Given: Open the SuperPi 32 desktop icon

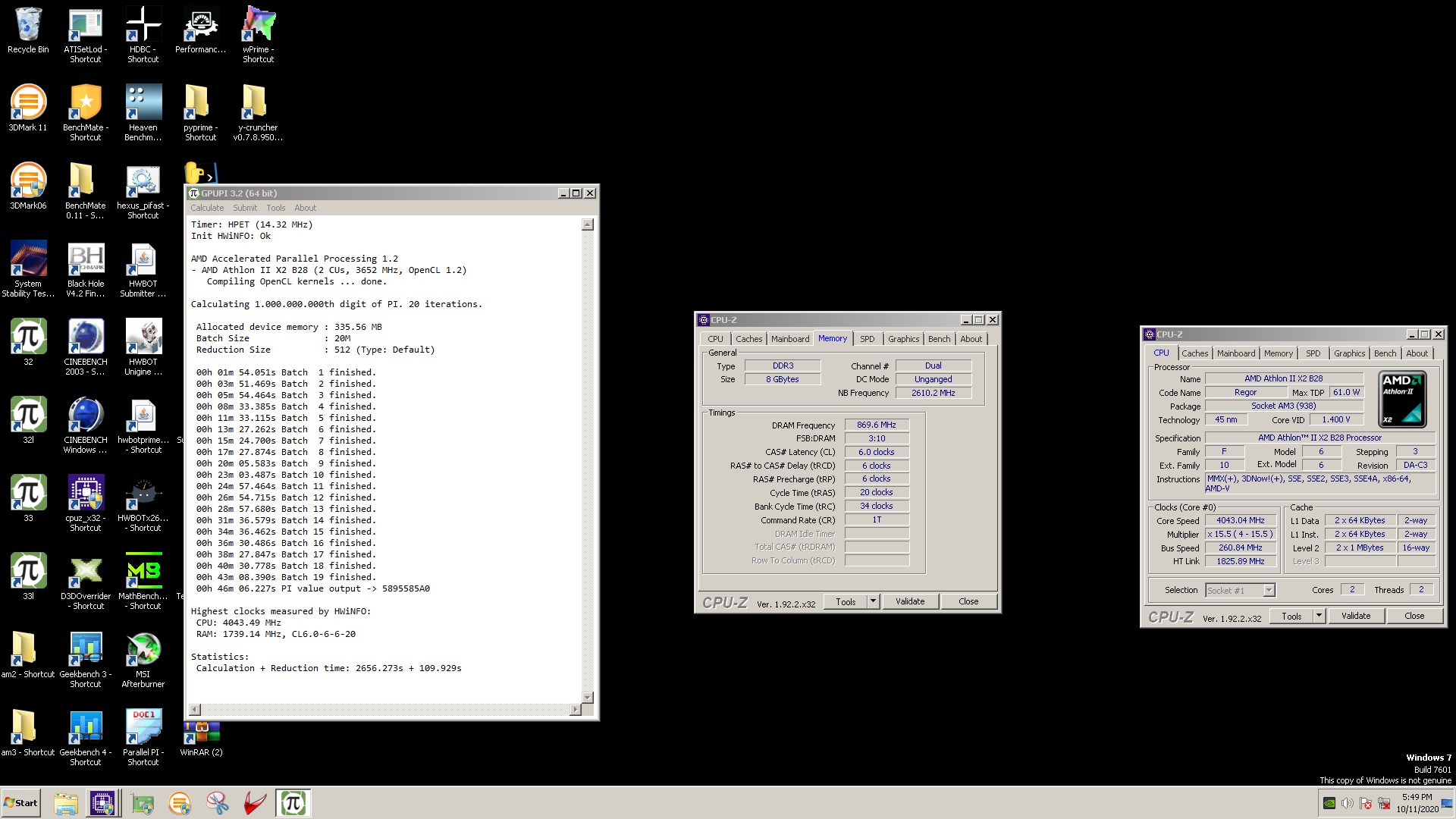Looking at the screenshot, I should 28,343.
